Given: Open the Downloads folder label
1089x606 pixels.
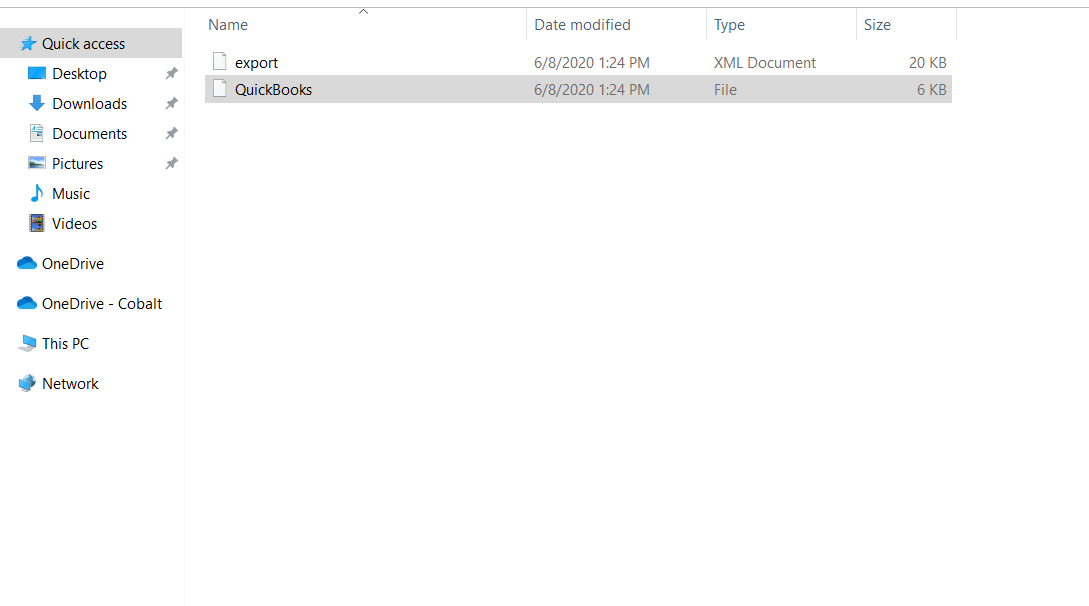Looking at the screenshot, I should point(90,103).
